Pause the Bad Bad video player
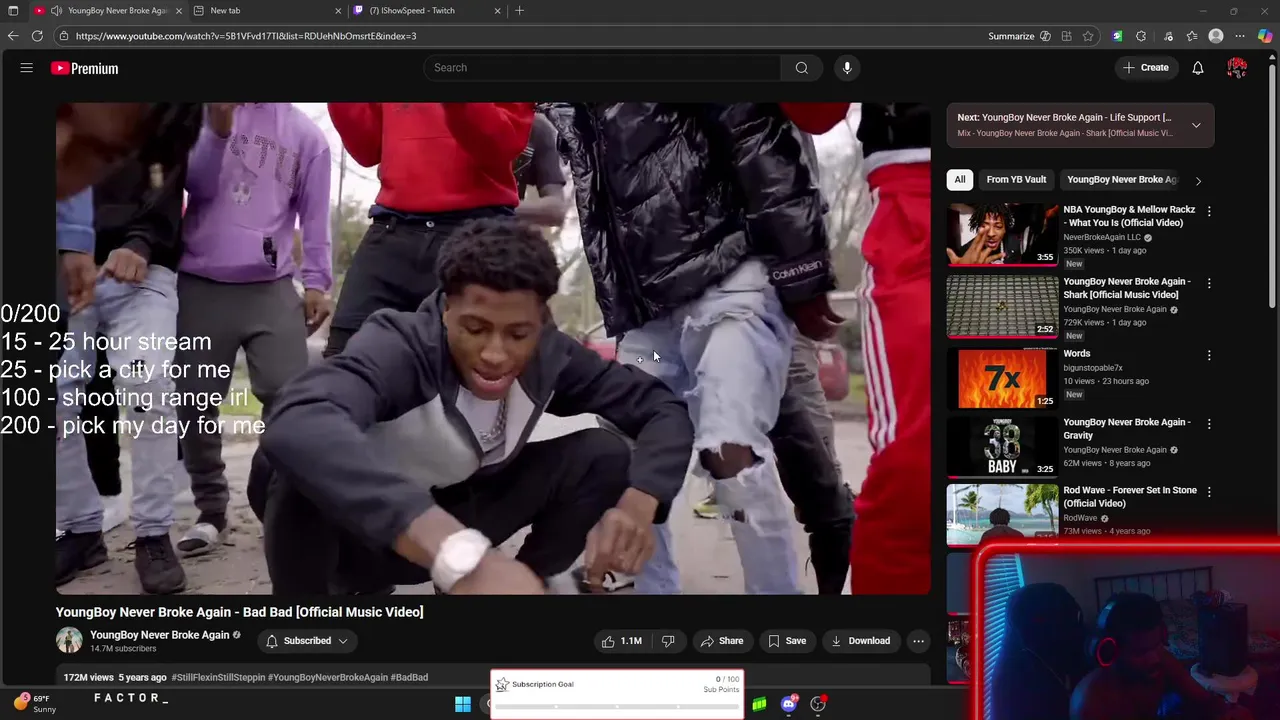Image resolution: width=1280 pixels, height=720 pixels. 493,348
